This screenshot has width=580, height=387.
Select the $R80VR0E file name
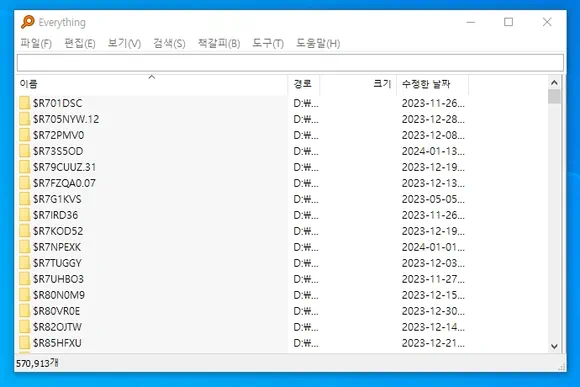pyautogui.click(x=56, y=311)
